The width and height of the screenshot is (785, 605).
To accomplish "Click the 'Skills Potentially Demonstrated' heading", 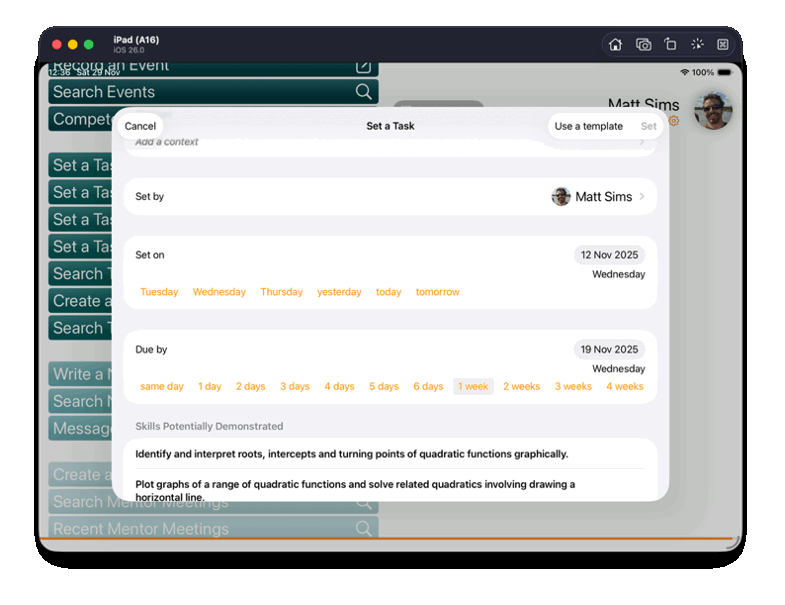I will click(x=209, y=426).
